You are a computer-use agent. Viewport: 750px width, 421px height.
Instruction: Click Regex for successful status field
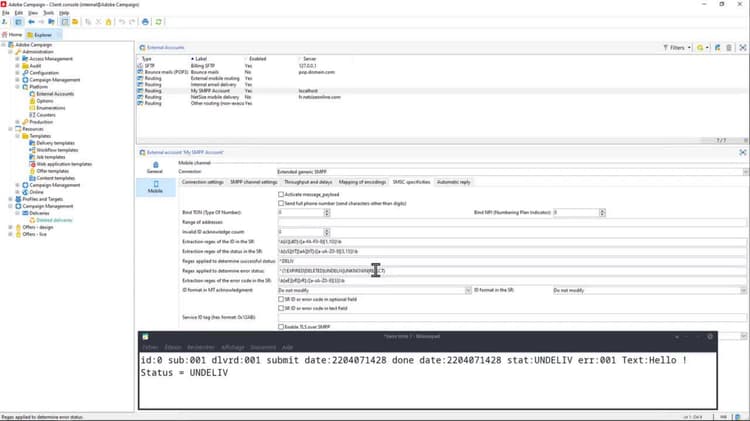click(512, 261)
